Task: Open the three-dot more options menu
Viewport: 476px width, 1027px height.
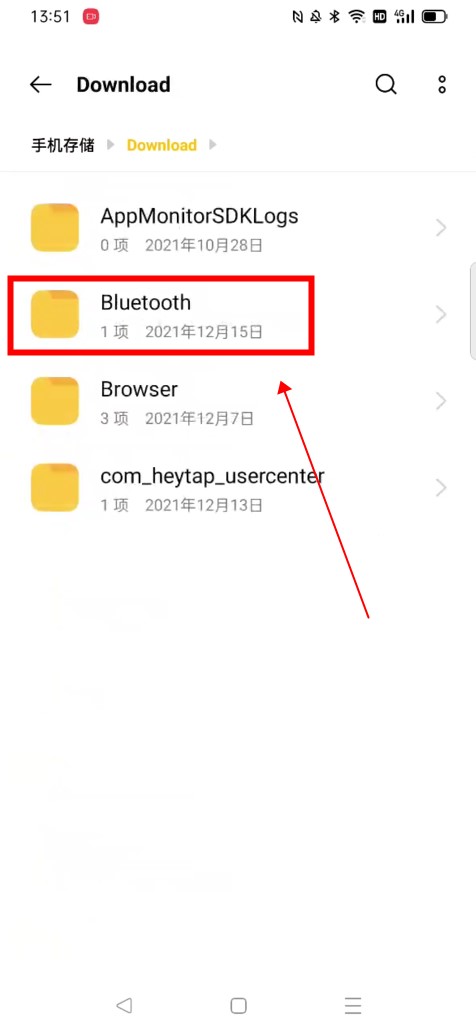Action: (x=443, y=84)
